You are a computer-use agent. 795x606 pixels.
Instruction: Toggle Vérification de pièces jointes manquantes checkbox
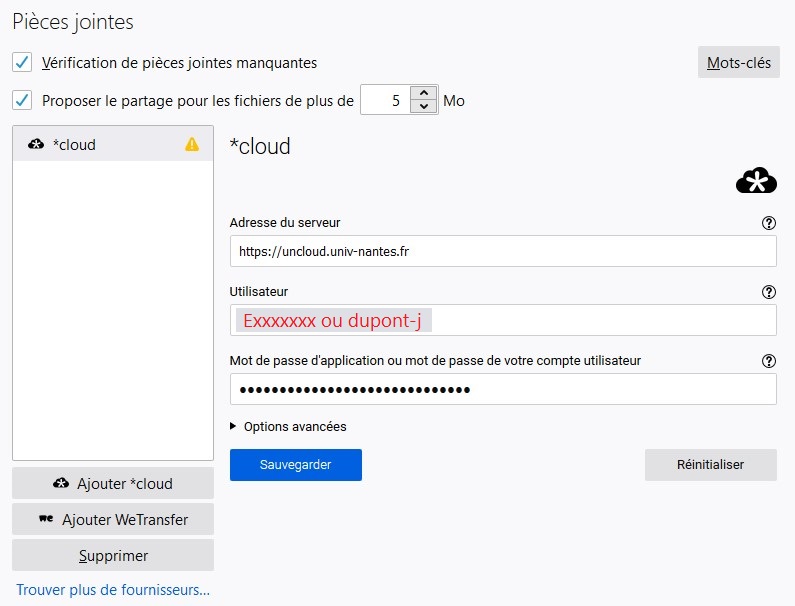[x=22, y=63]
